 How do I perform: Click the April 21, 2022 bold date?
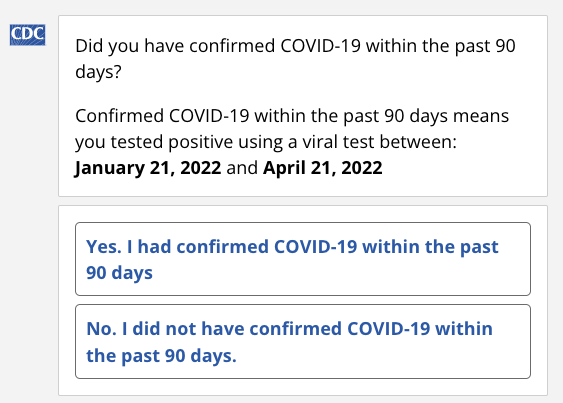322,168
